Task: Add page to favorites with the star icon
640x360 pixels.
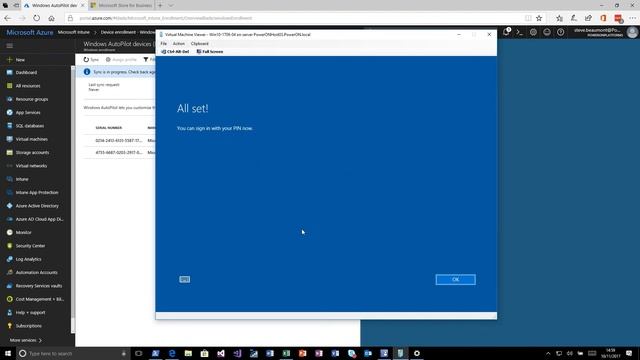Action: click(x=539, y=18)
